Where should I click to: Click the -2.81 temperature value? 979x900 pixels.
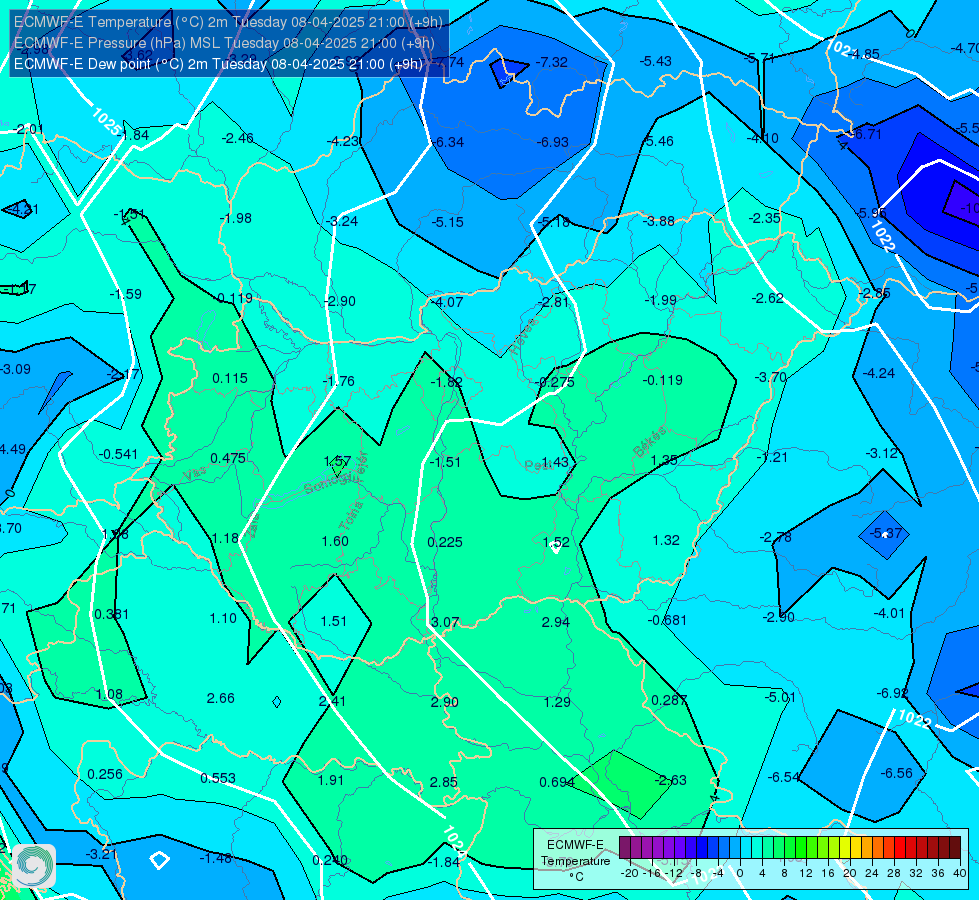tap(553, 302)
